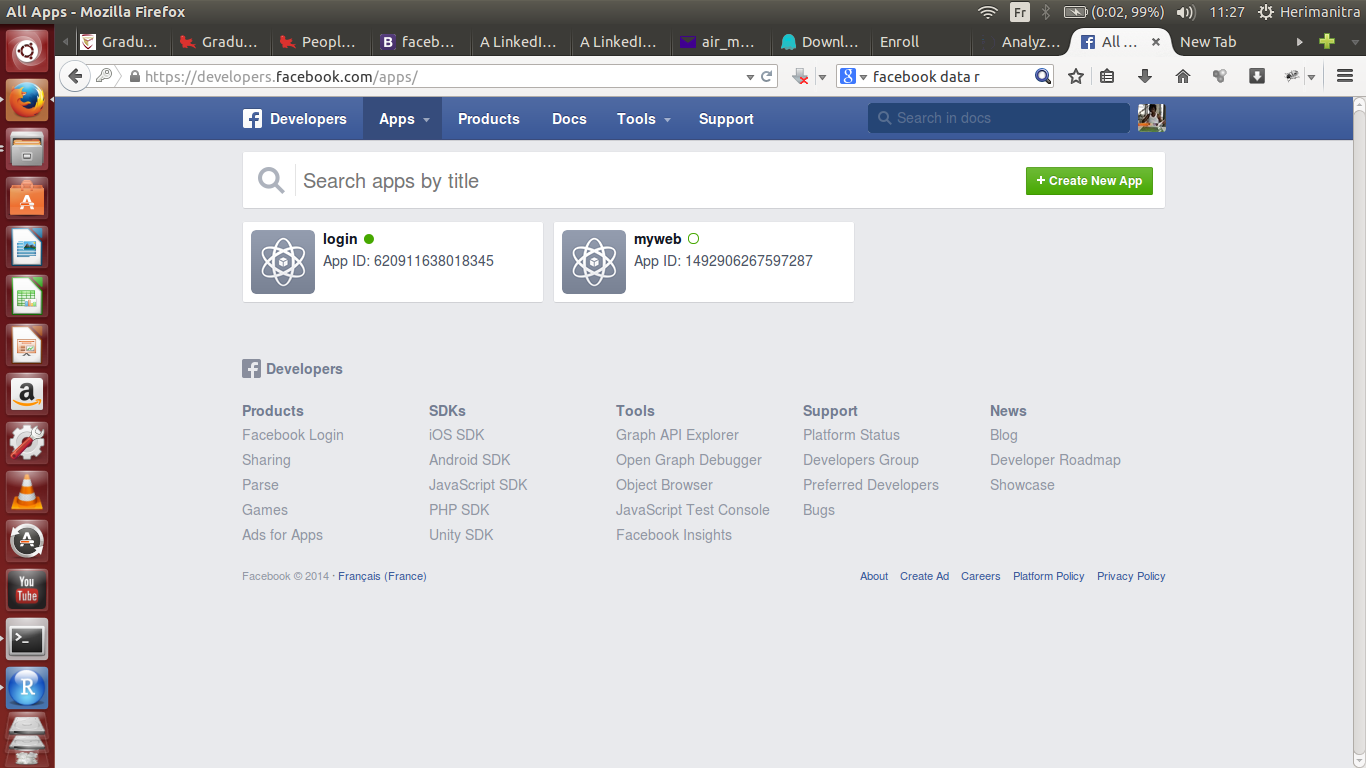Click the hollow status circle beside myweb

click(694, 239)
